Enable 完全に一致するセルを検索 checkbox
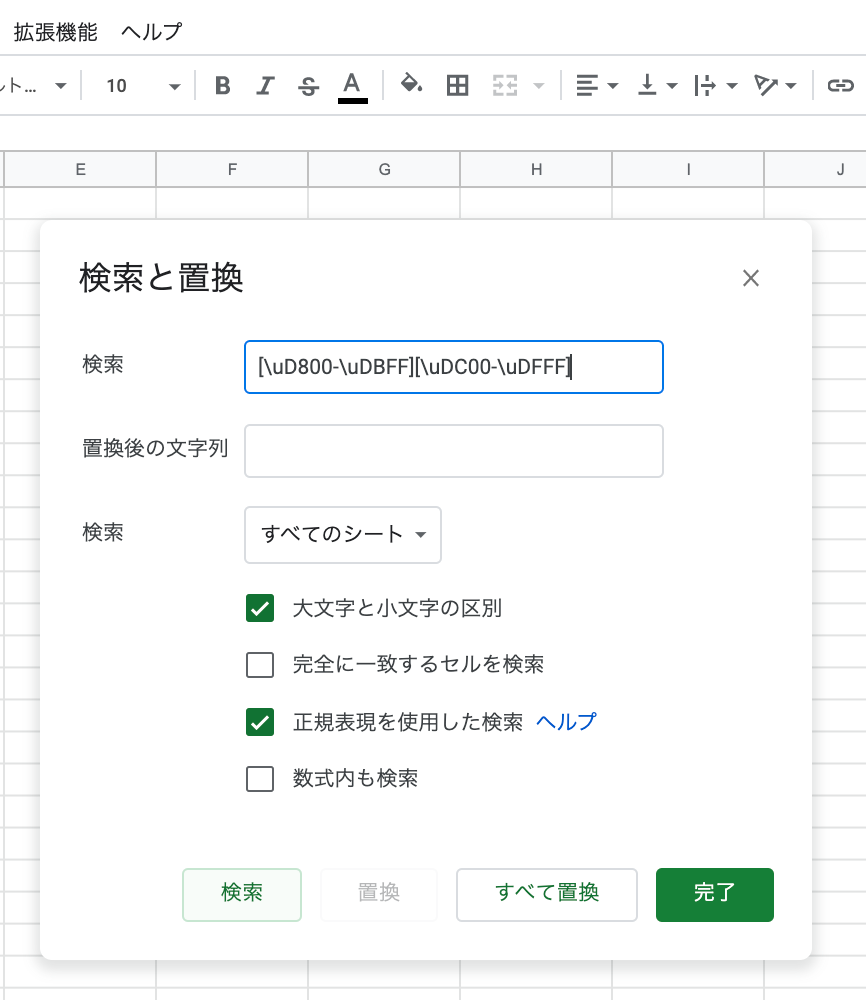The height and width of the screenshot is (1000, 866). (260, 665)
